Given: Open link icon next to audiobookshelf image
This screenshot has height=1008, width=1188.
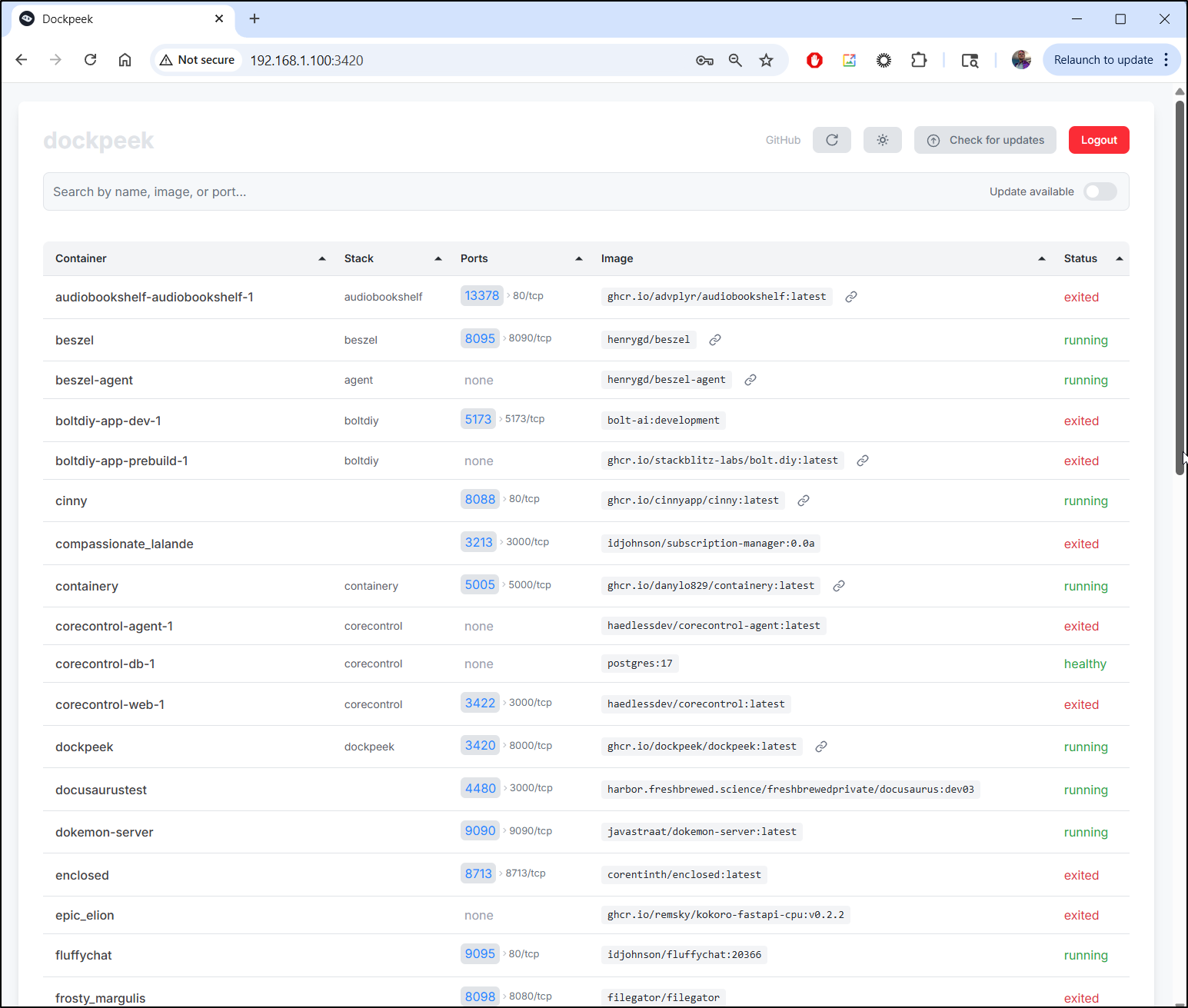Looking at the screenshot, I should 851,297.
